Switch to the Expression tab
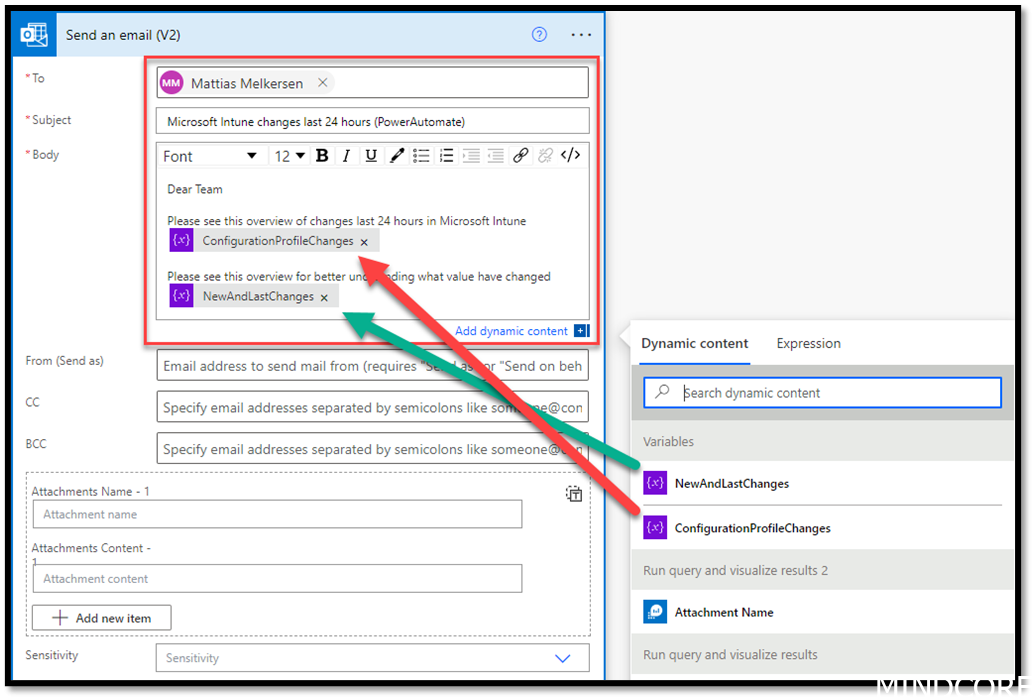 click(808, 343)
